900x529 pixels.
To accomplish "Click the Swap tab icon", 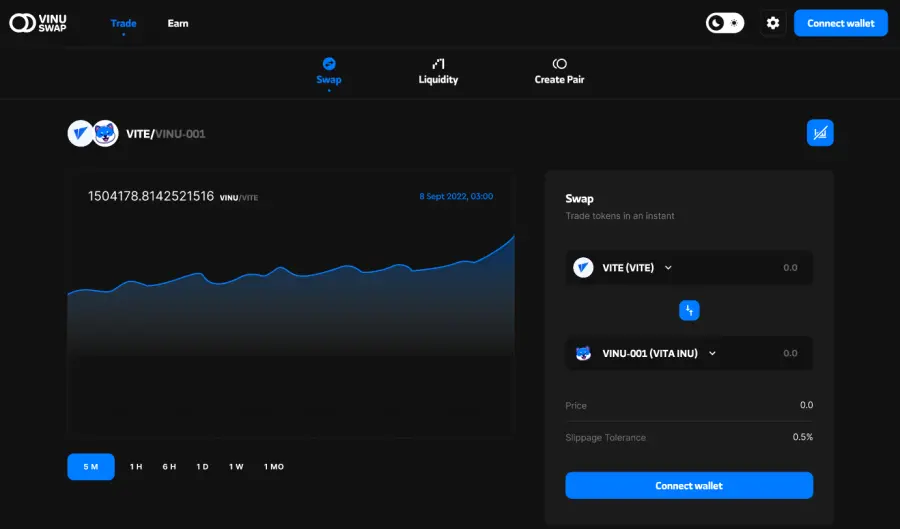I will [329, 63].
